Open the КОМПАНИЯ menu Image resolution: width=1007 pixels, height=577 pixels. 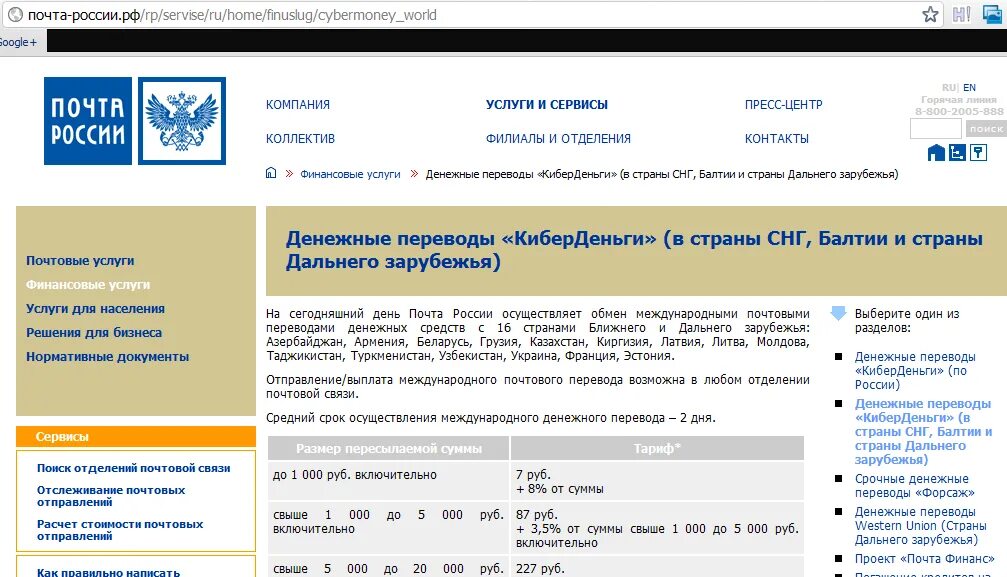(297, 105)
